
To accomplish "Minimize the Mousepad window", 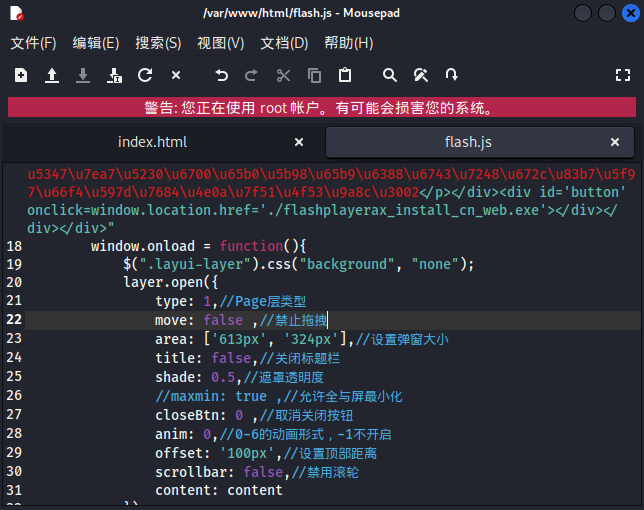I will [x=582, y=13].
